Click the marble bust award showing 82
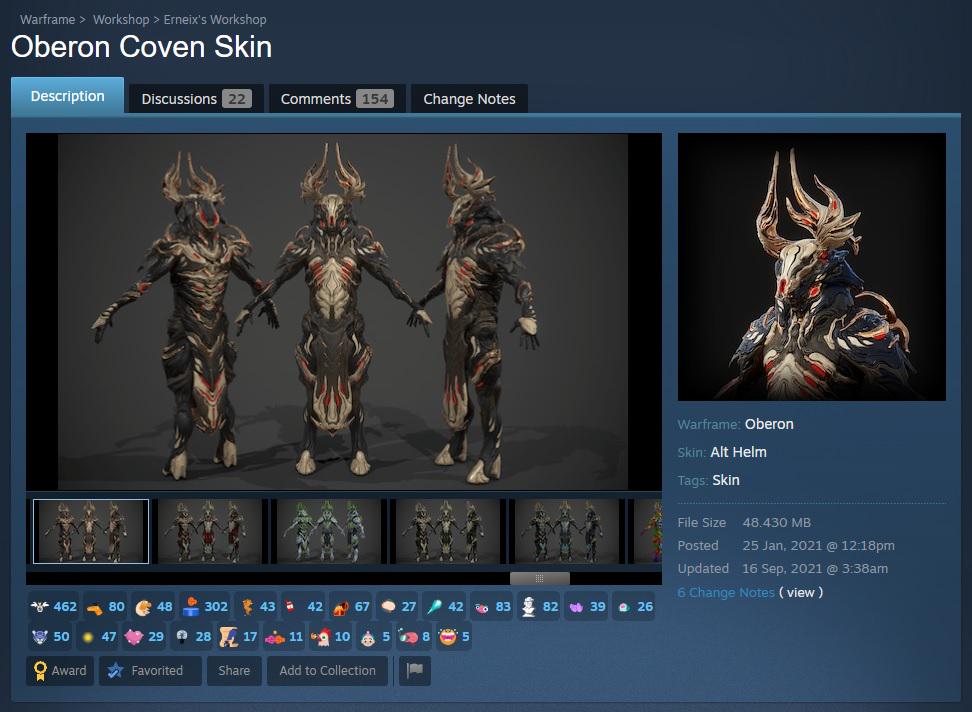The height and width of the screenshot is (712, 972). 539,606
